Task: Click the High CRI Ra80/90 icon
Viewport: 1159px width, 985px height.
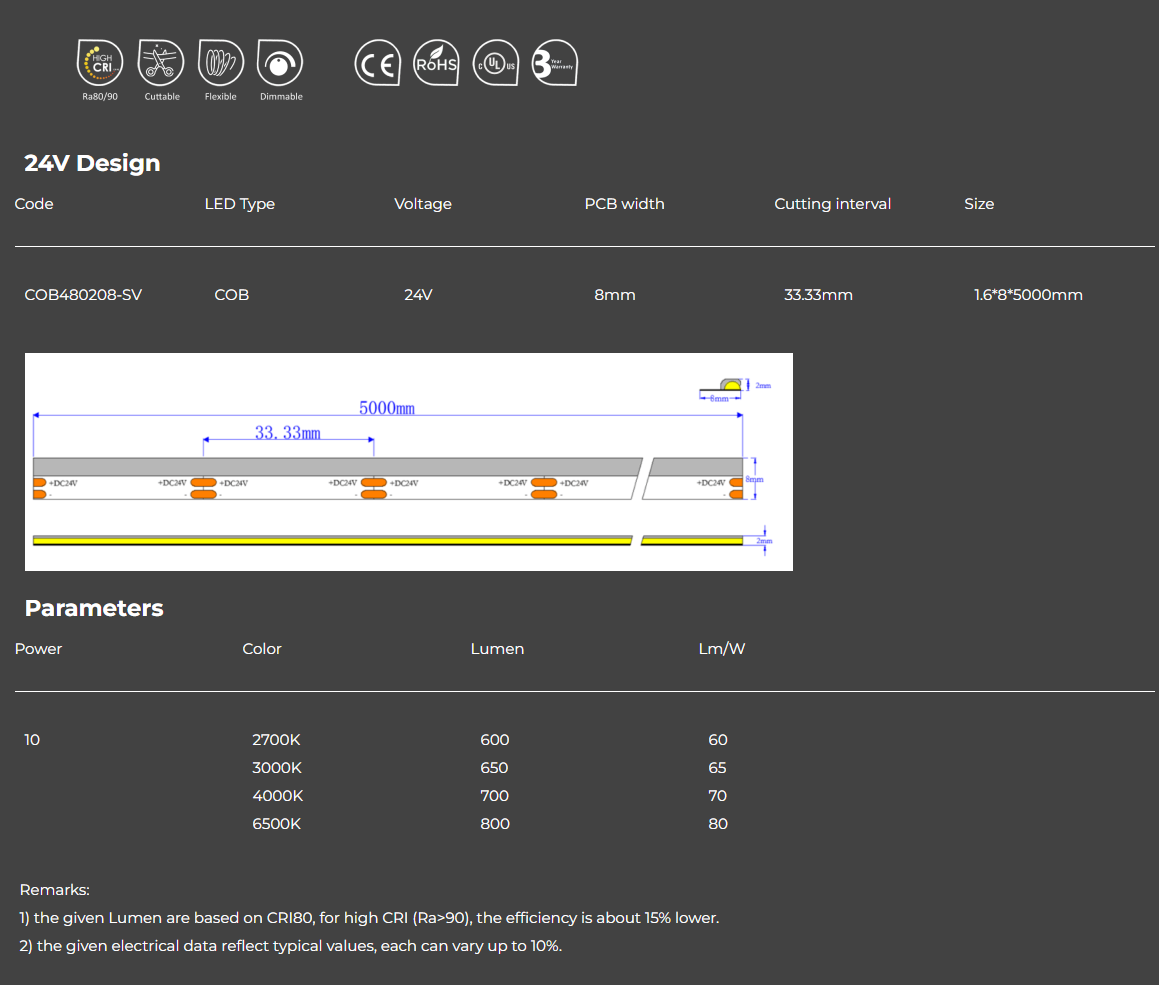Action: coord(100,63)
